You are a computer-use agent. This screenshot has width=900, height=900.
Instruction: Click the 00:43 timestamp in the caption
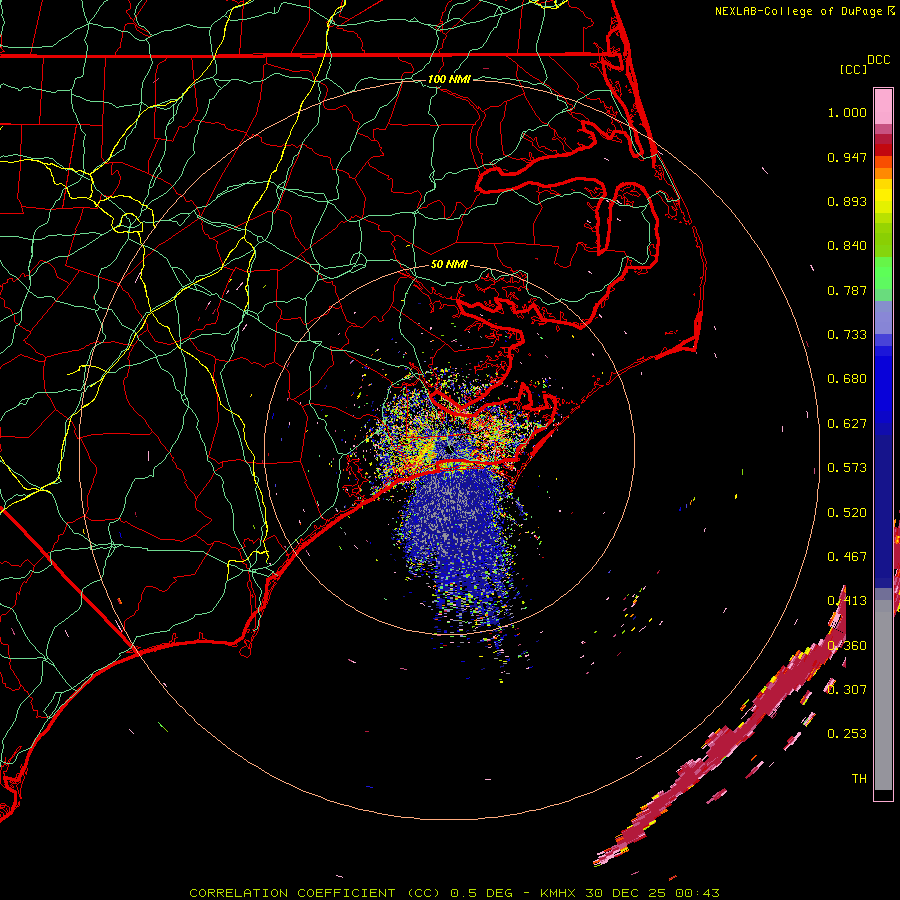click(x=697, y=893)
